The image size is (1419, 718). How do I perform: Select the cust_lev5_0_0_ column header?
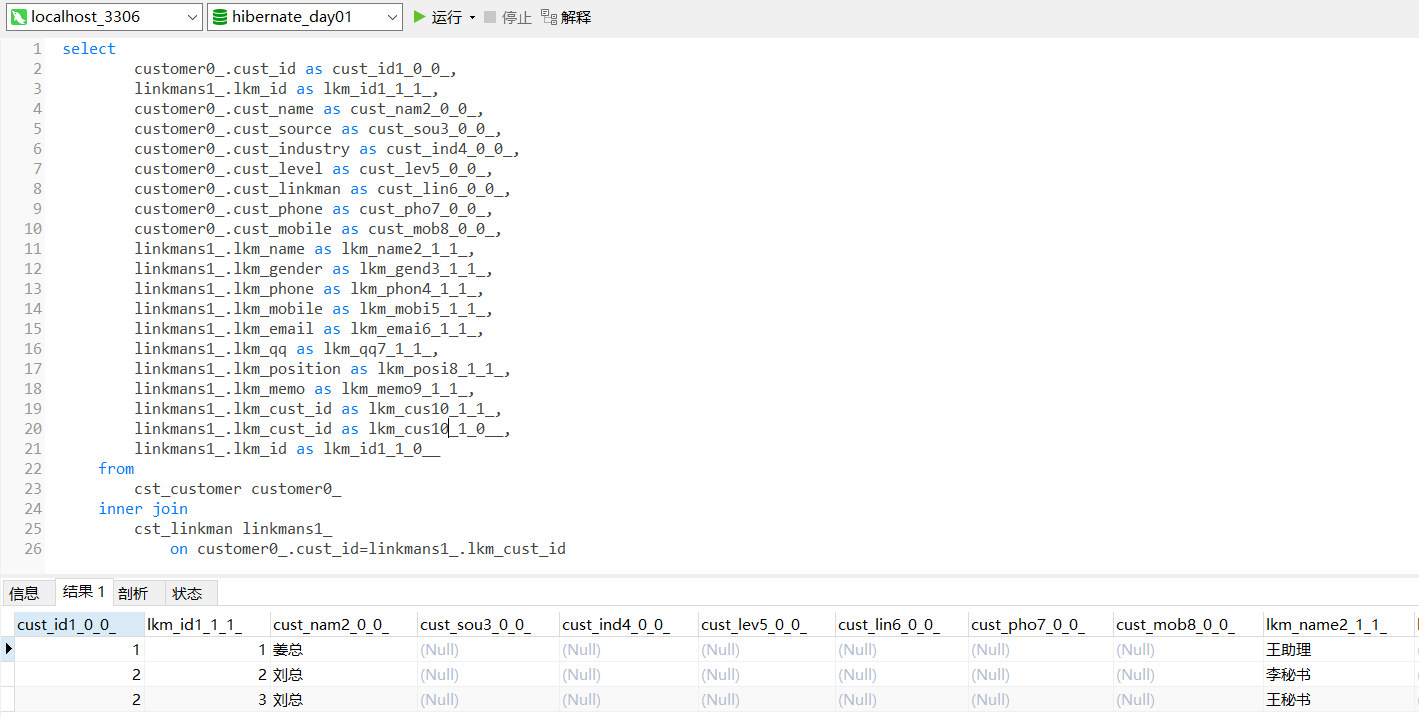coord(767,625)
